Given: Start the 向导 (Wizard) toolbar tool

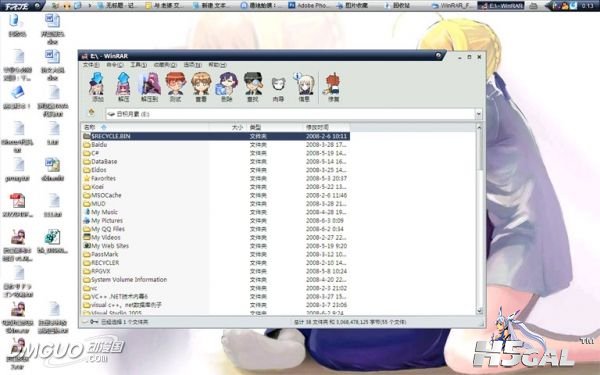Looking at the screenshot, I should tap(278, 89).
